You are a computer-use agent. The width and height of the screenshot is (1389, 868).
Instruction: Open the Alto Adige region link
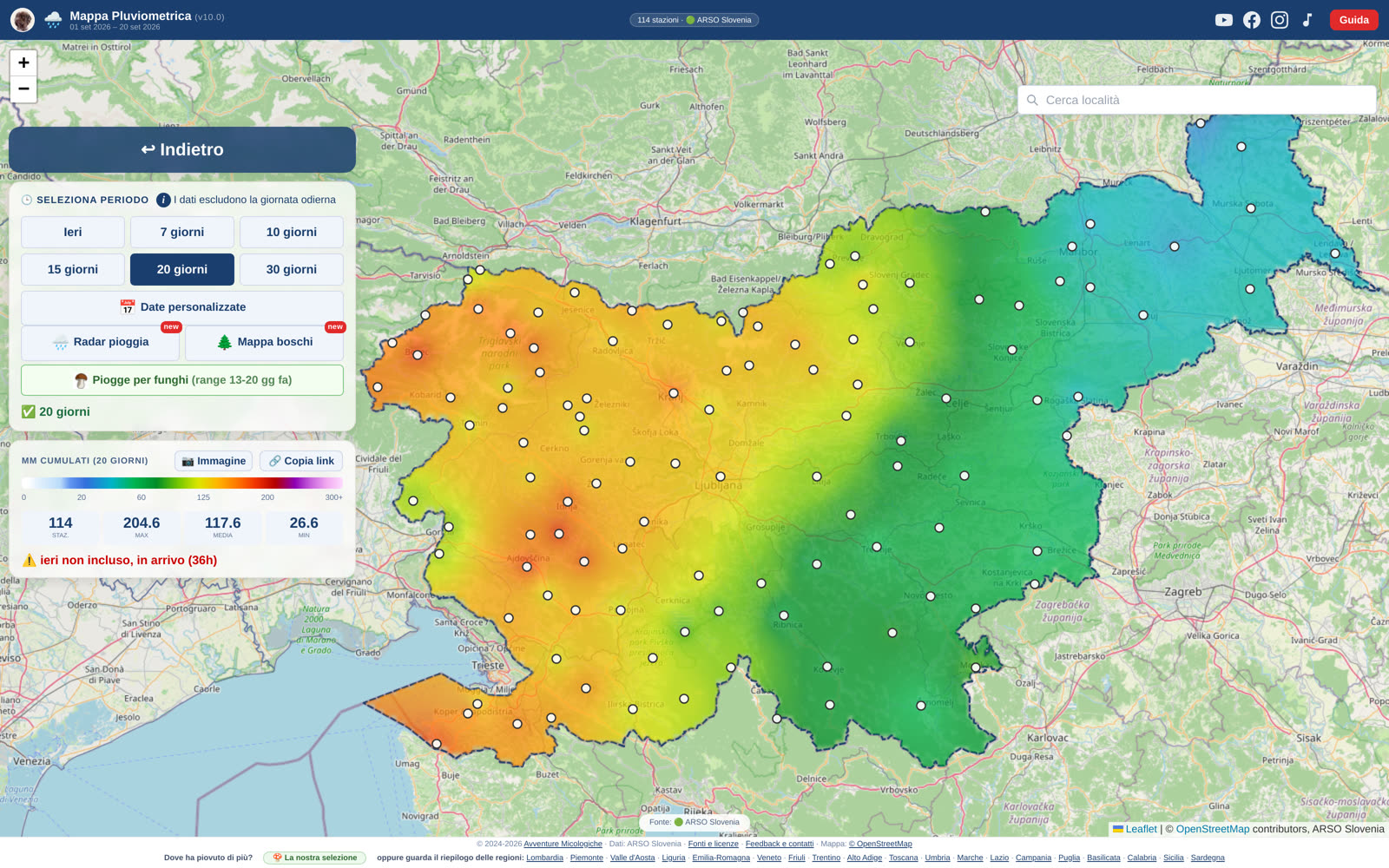coord(864,858)
